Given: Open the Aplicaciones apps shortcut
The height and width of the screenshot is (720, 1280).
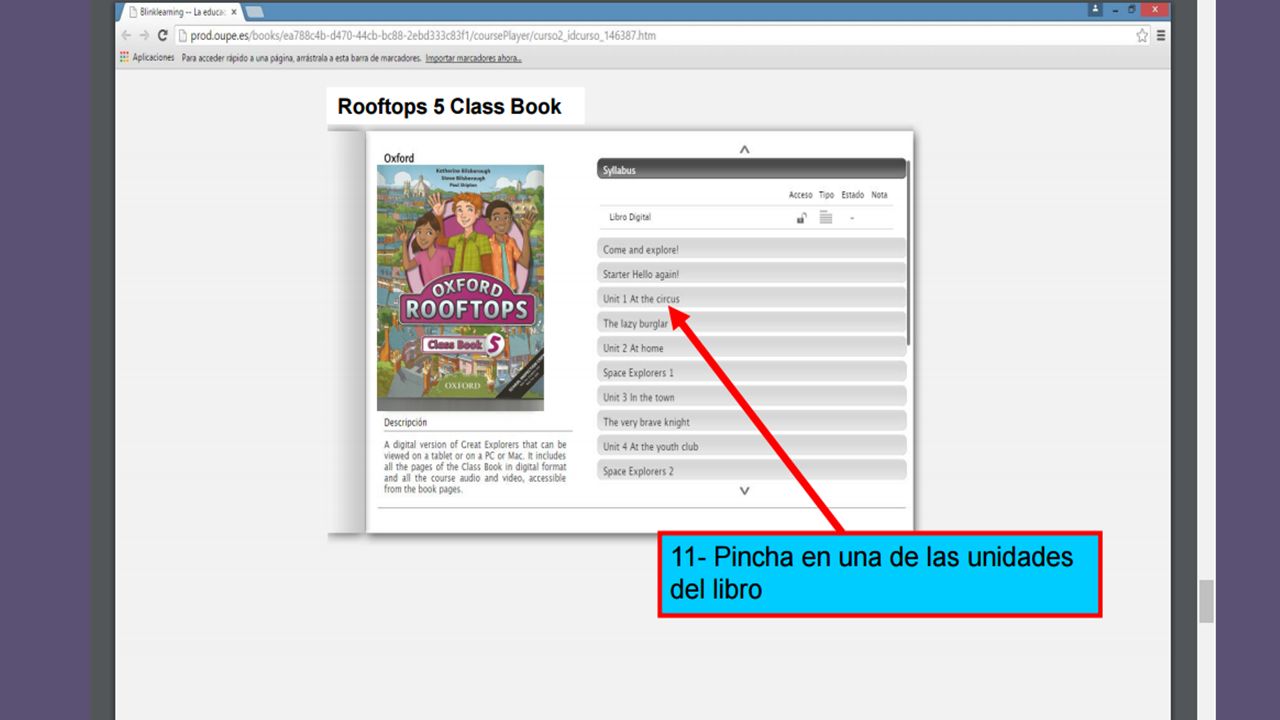Looking at the screenshot, I should point(147,58).
